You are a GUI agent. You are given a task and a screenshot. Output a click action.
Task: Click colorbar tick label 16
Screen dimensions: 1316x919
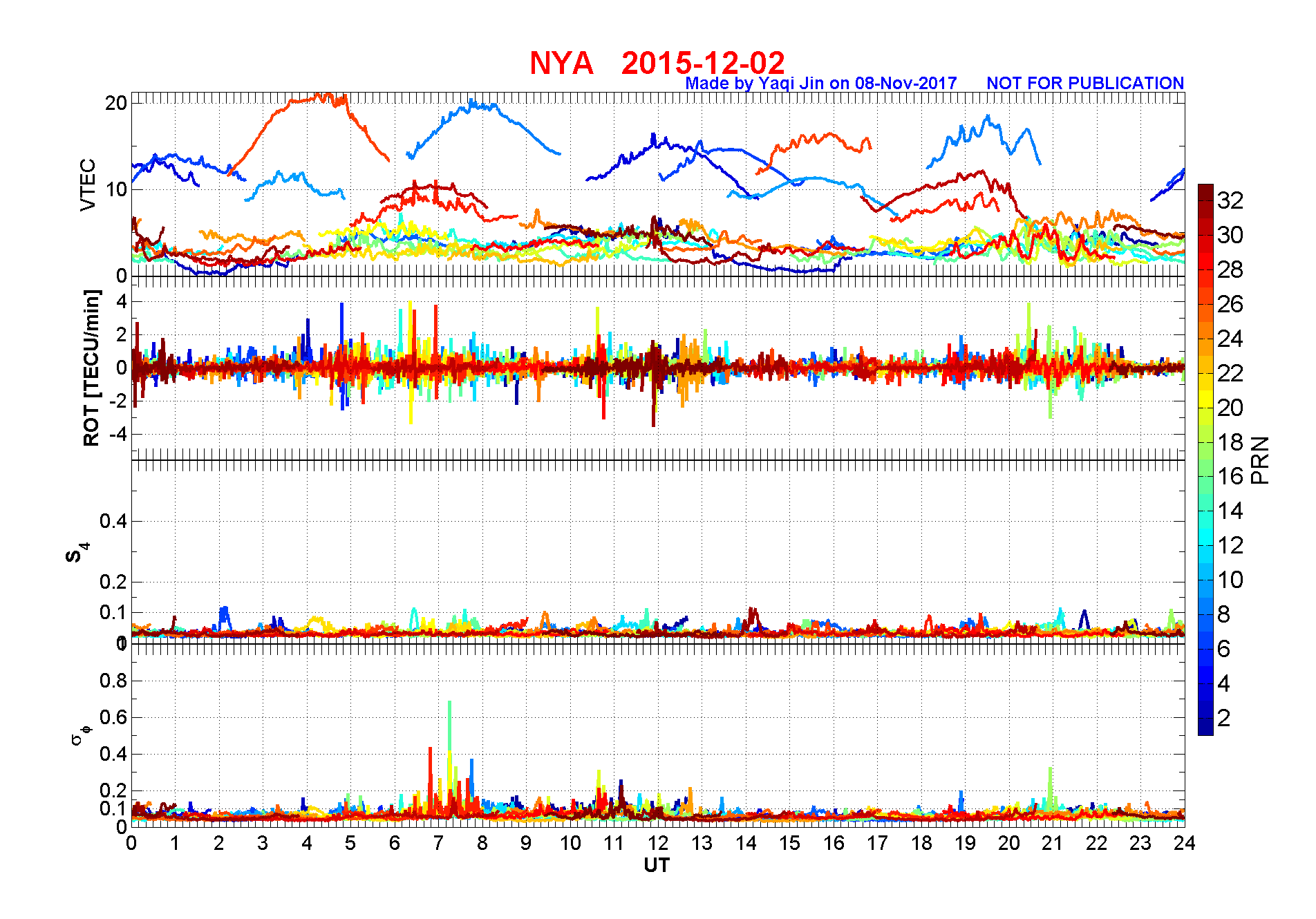(x=1230, y=476)
